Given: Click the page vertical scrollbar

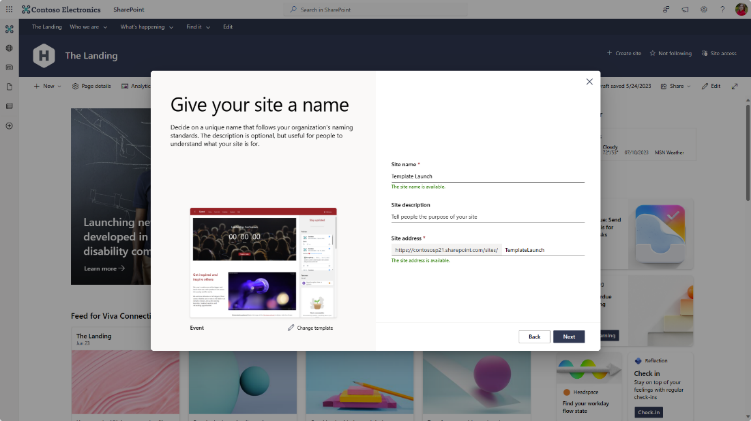Looking at the screenshot, I should (x=748, y=152).
